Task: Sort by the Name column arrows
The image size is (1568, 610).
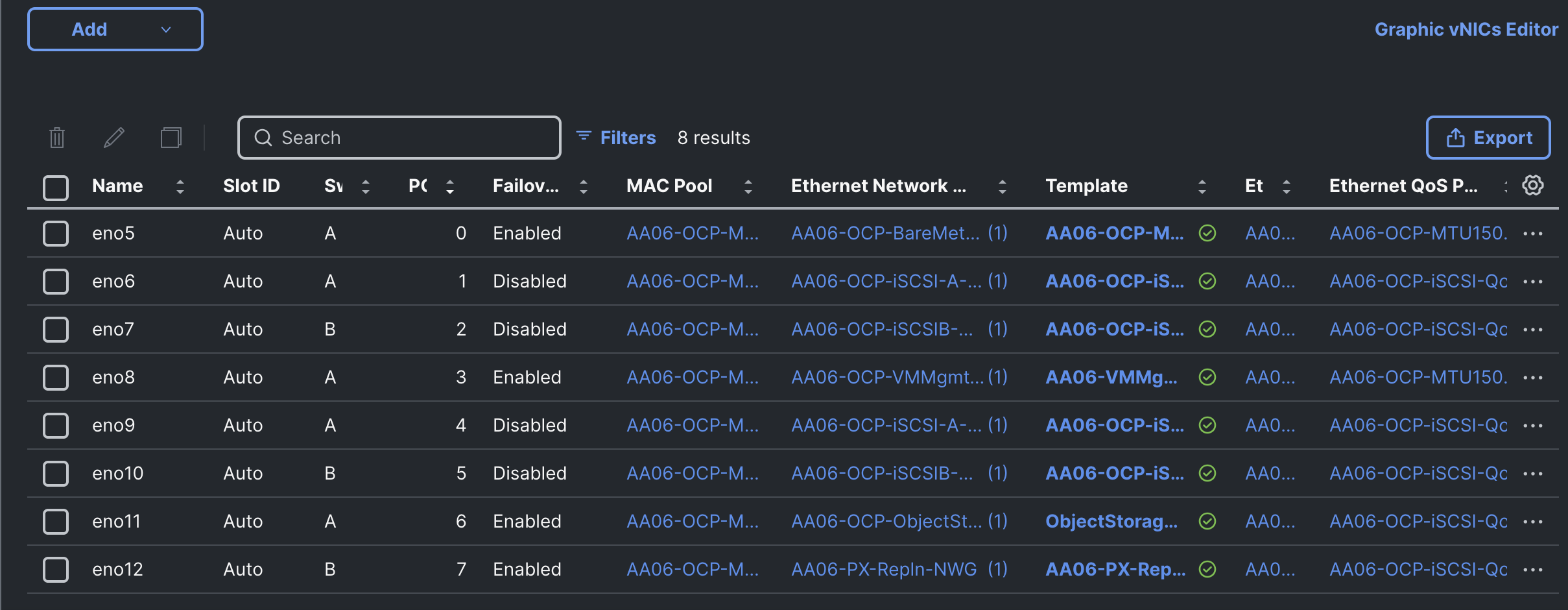Action: [x=180, y=187]
